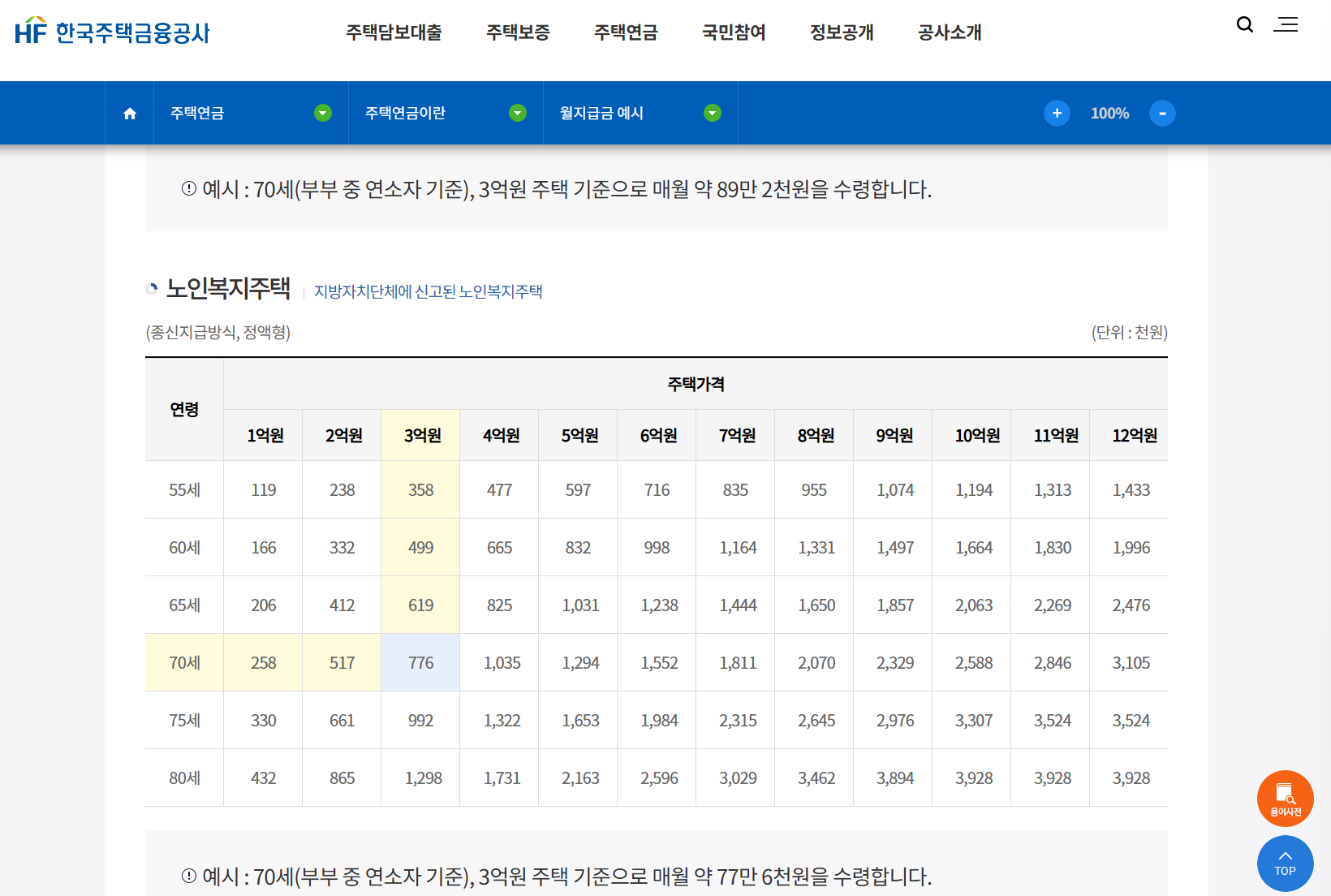Open the 주택담보대출 menu
1331x896 pixels.
click(x=394, y=32)
